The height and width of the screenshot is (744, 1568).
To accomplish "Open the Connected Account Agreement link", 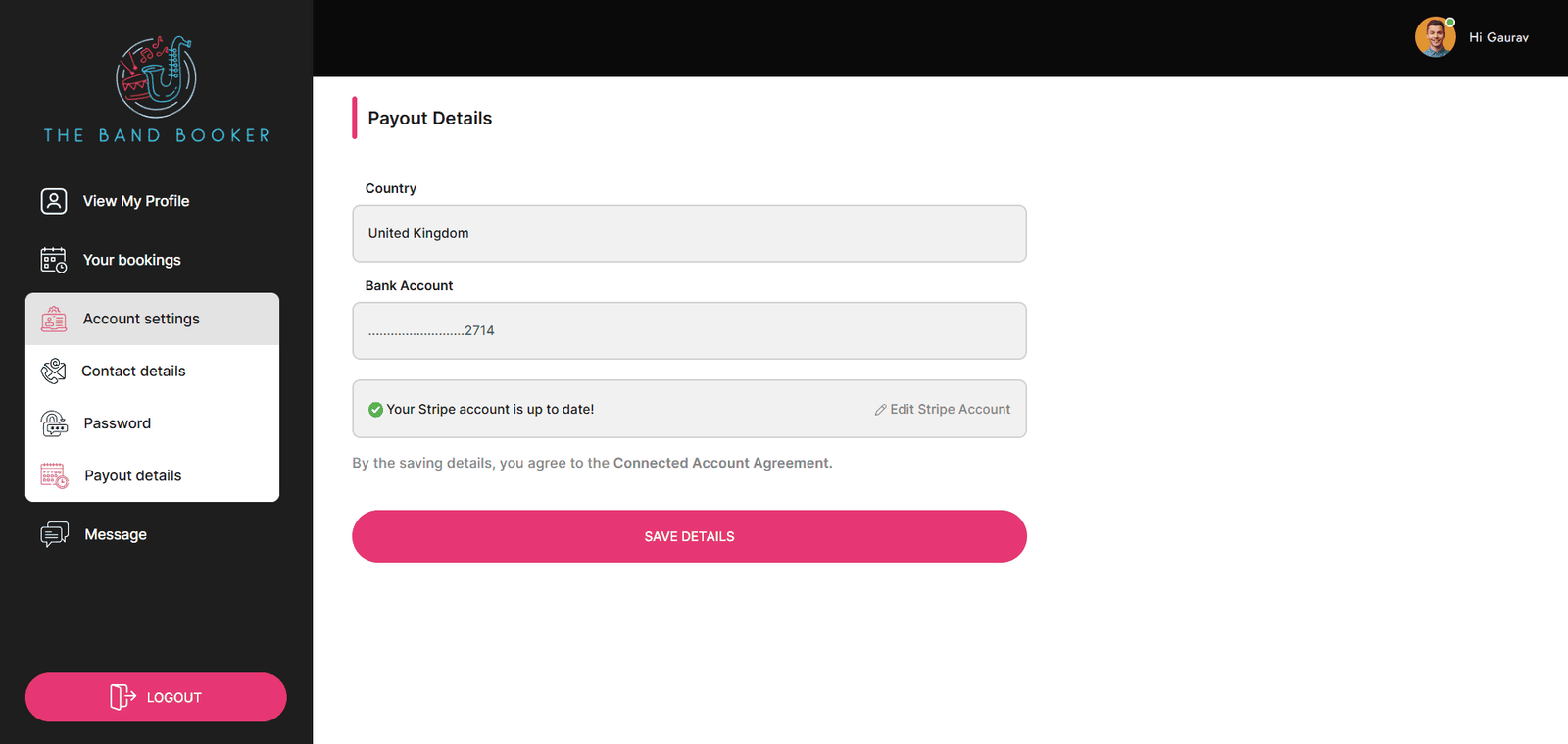I will click(722, 463).
